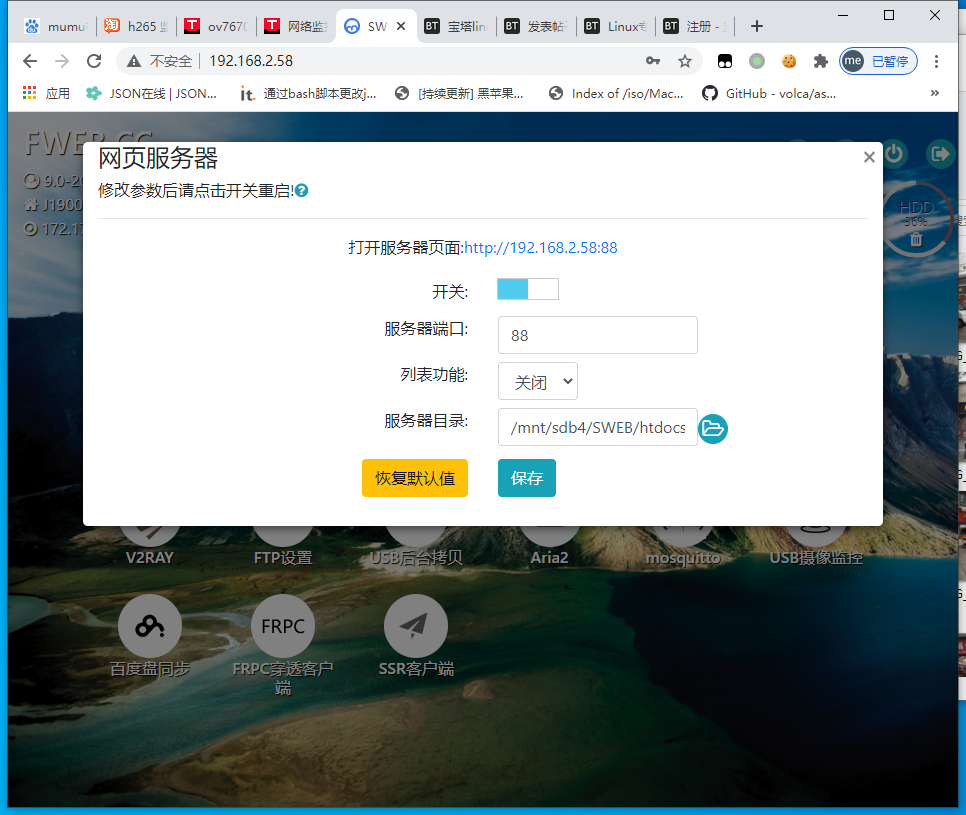
Task: Go back in browser history
Action: [30, 61]
